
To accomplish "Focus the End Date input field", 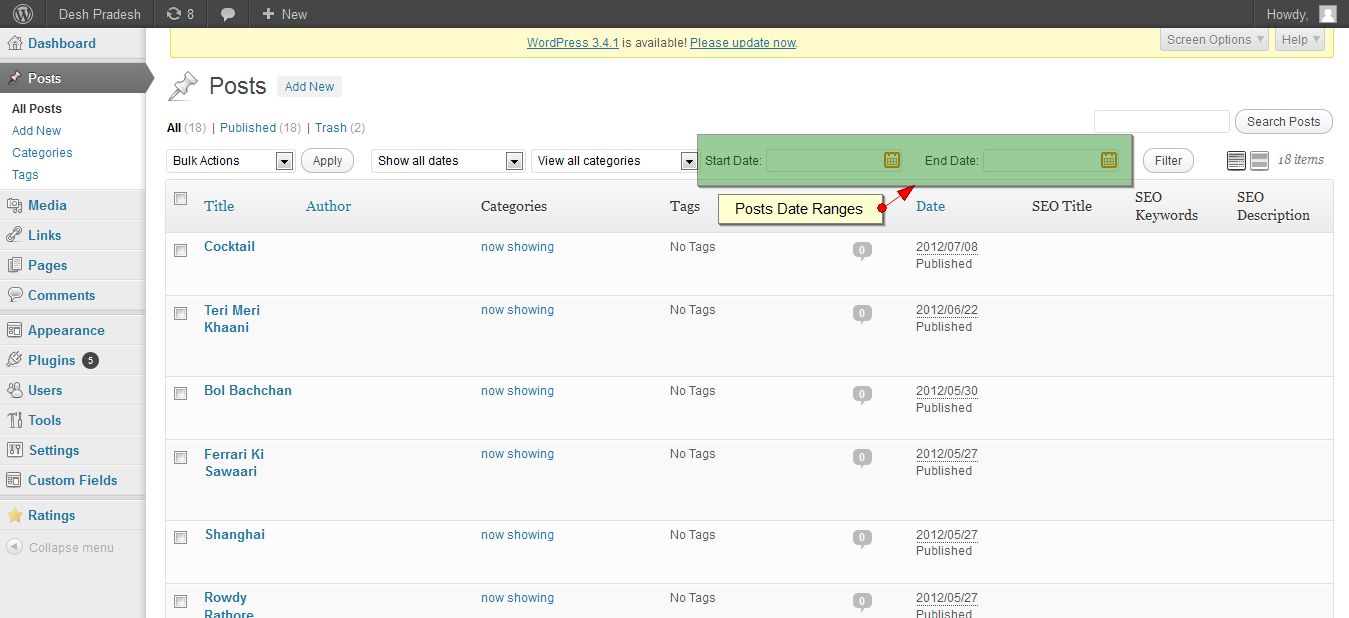I will (1051, 160).
